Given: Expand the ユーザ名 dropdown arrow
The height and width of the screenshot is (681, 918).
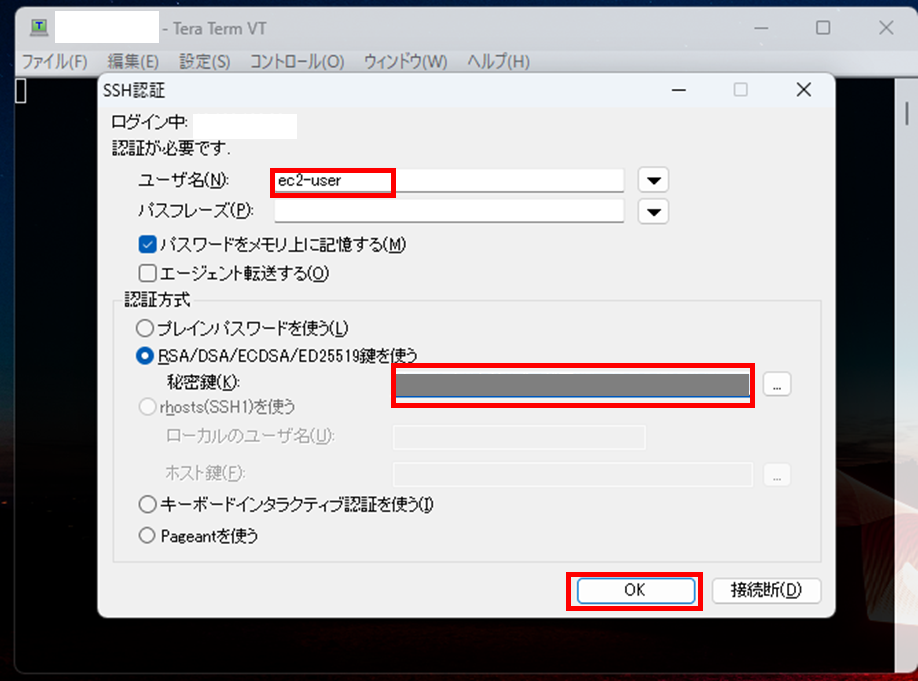Looking at the screenshot, I should pyautogui.click(x=653, y=180).
